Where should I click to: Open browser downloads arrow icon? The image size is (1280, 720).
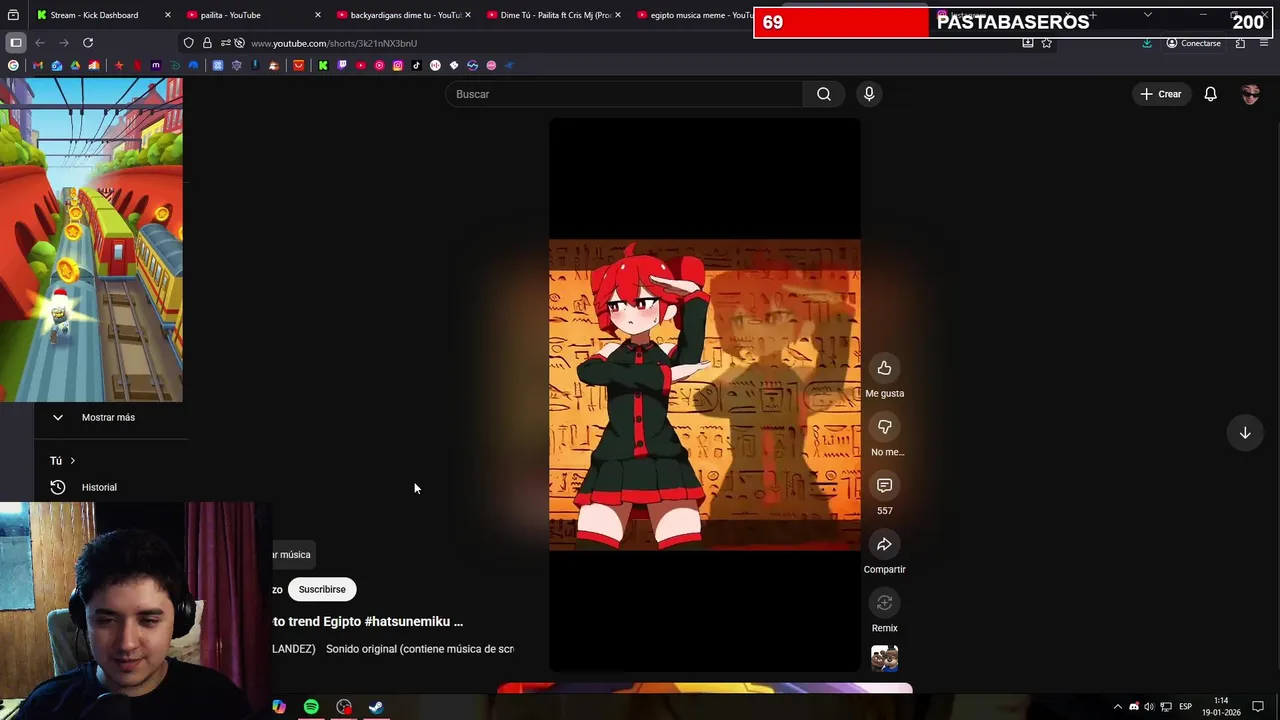[x=1147, y=43]
